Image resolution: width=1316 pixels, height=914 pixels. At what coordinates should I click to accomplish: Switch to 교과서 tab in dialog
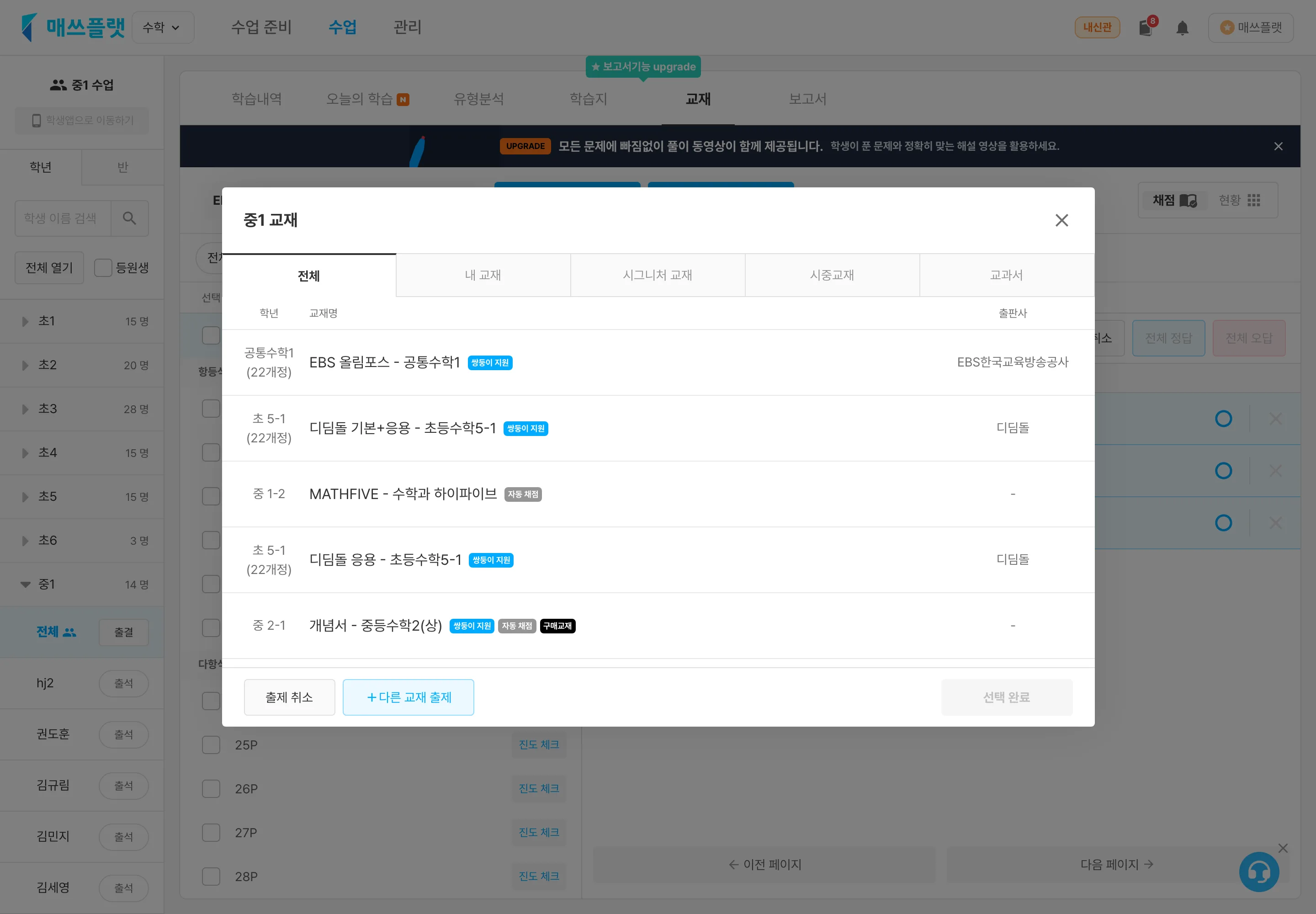point(1007,276)
